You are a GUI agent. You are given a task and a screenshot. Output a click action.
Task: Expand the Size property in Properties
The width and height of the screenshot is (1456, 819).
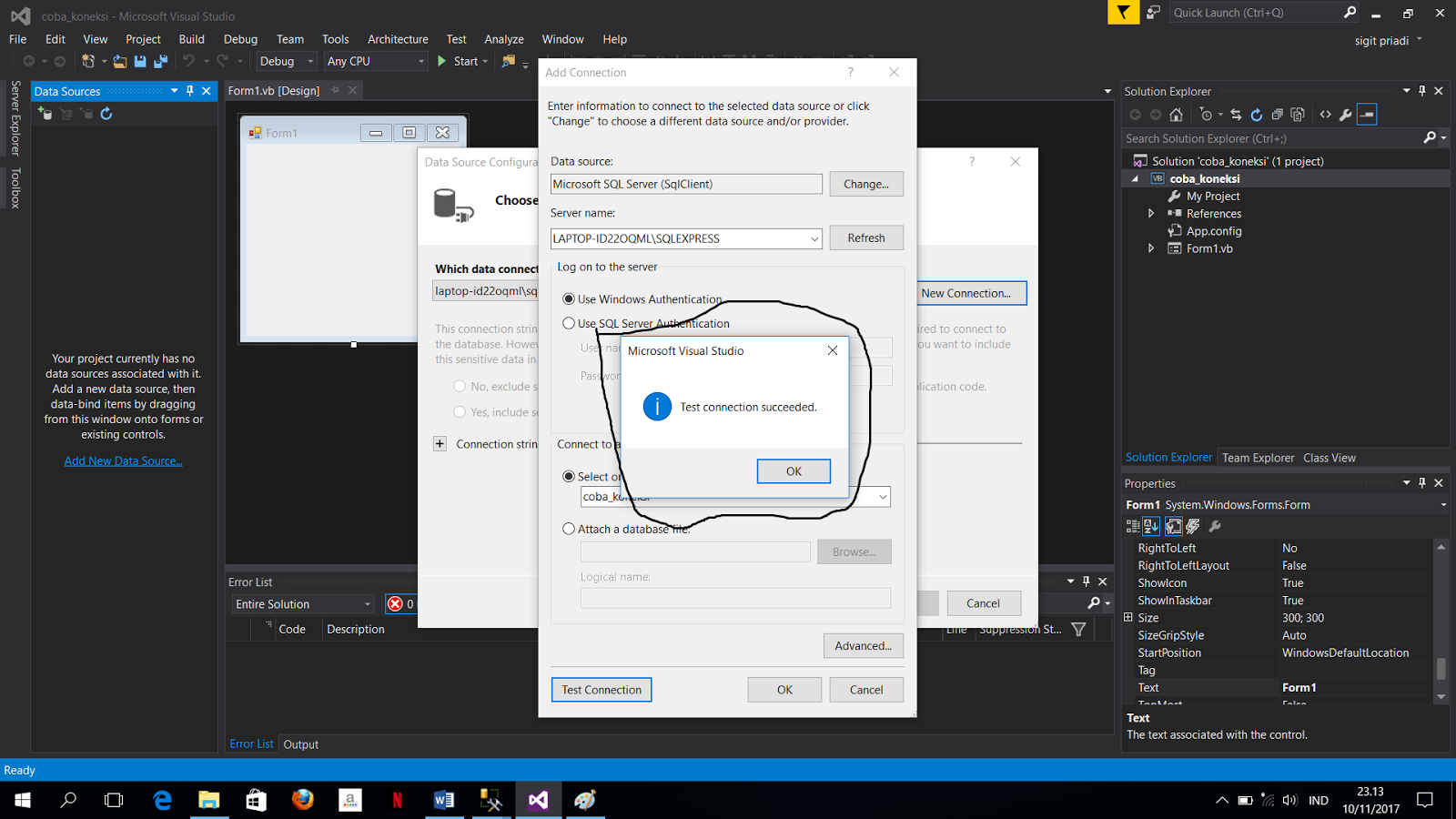pos(1128,618)
